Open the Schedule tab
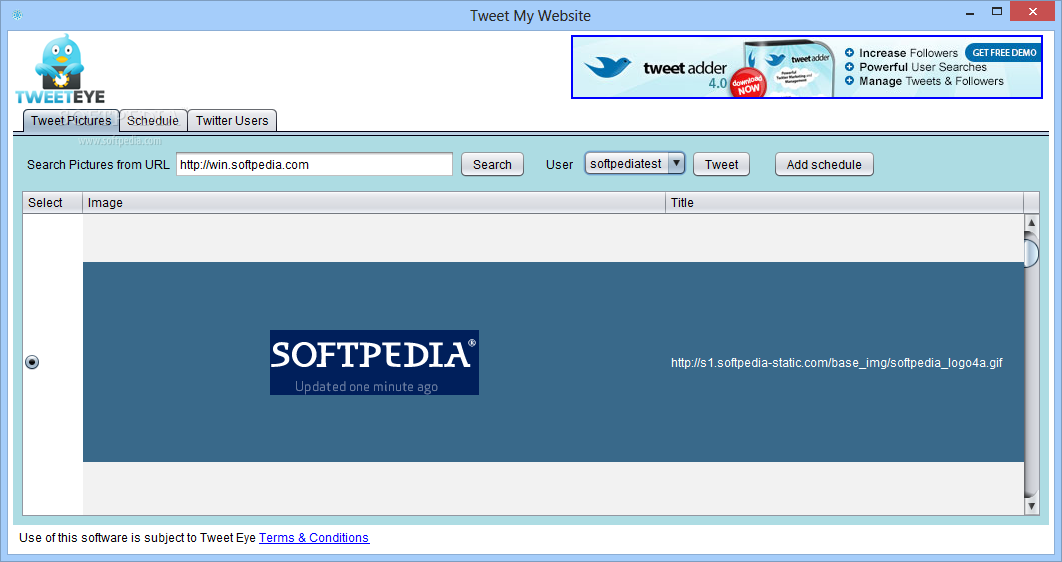Screen dimensions: 1062x562 (x=153, y=121)
